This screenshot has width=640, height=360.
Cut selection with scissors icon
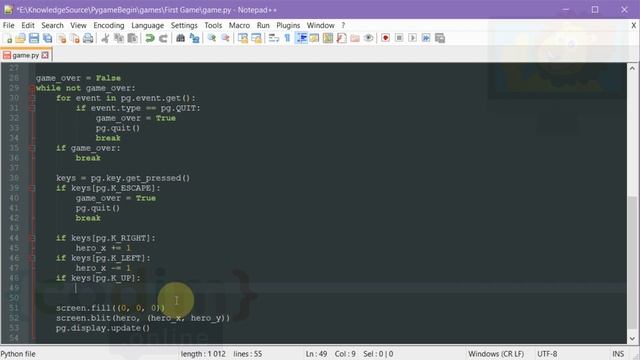pyautogui.click(x=105, y=38)
